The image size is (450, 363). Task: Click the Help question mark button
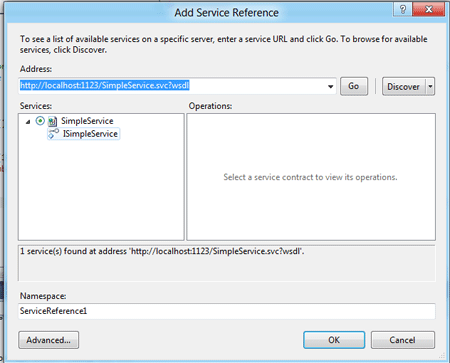pyautogui.click(x=402, y=9)
